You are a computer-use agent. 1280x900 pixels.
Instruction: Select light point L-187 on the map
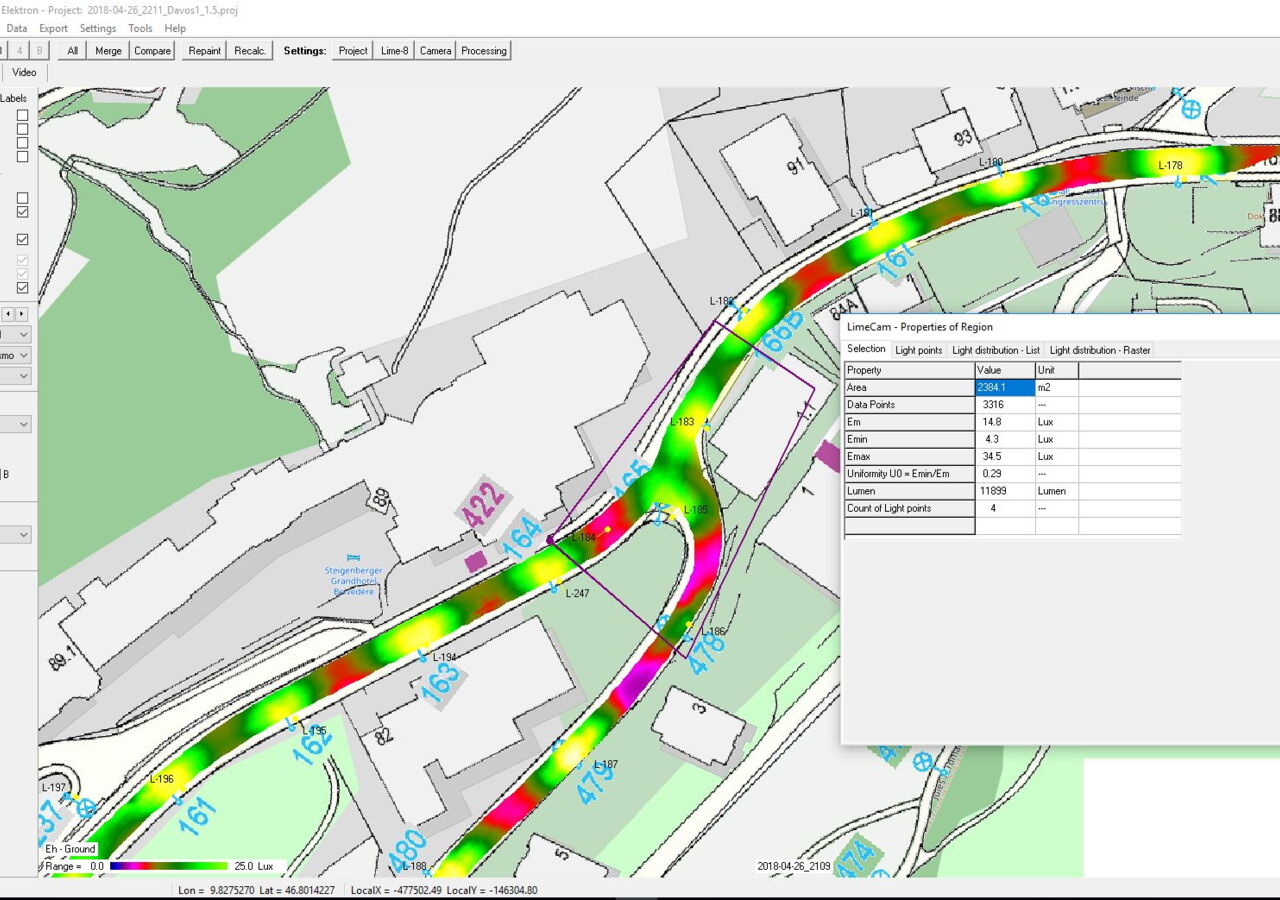(x=605, y=765)
